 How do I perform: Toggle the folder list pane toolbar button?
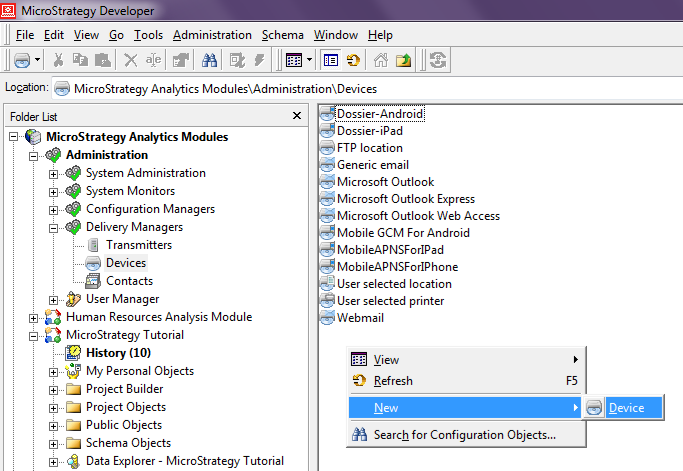click(331, 60)
